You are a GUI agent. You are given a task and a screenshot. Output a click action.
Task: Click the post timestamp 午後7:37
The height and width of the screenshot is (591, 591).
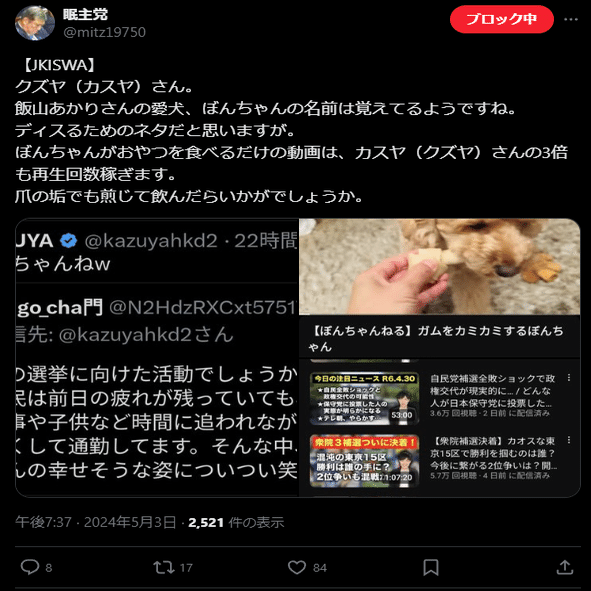(43, 522)
